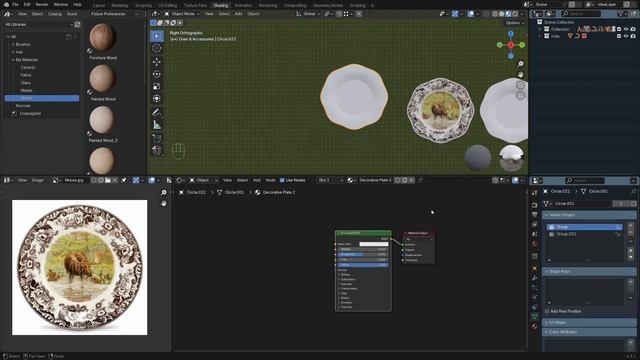Open the File menu
This screenshot has height=360, width=640.
click(15, 4)
